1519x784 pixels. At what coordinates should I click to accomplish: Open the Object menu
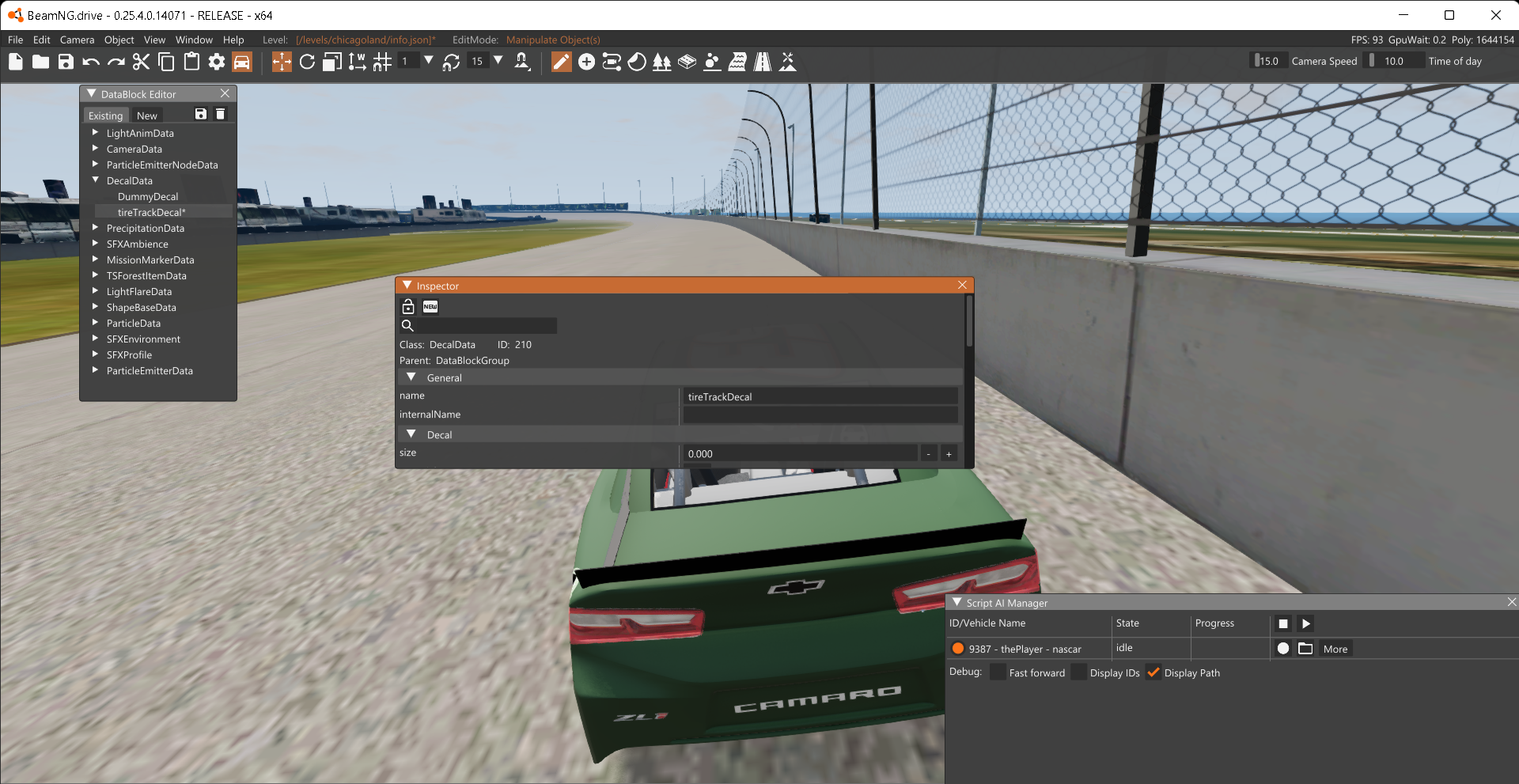point(119,40)
